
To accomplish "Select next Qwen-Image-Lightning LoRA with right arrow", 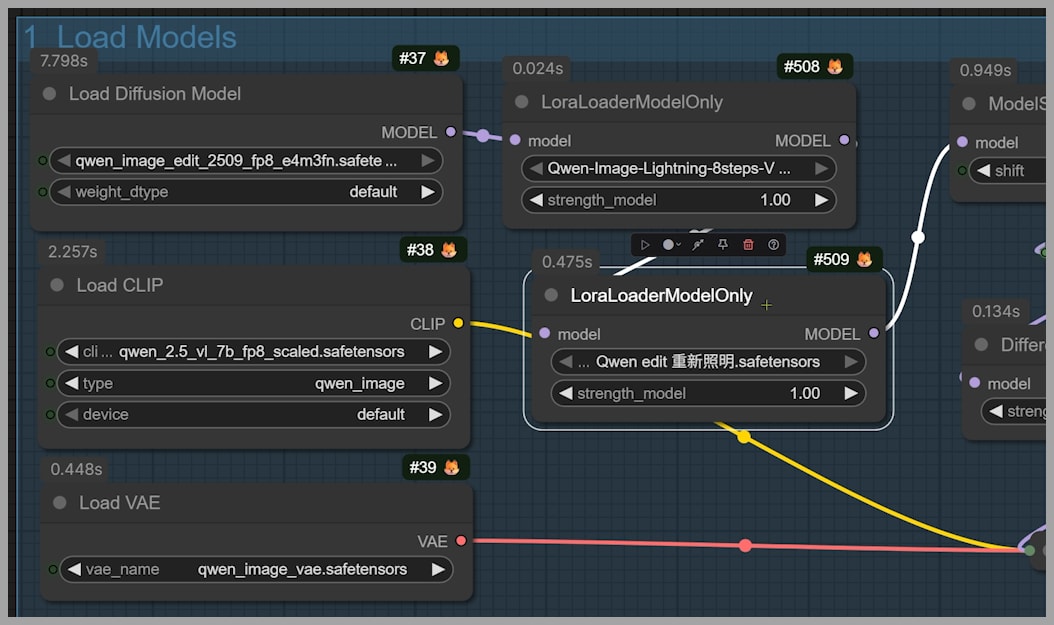I will click(822, 169).
